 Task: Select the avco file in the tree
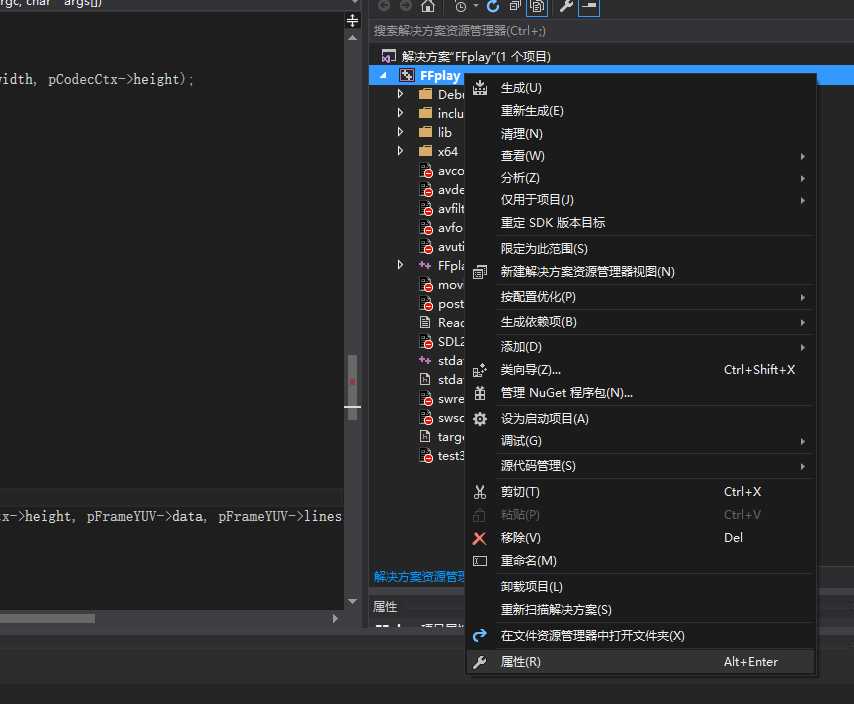pyautogui.click(x=442, y=170)
